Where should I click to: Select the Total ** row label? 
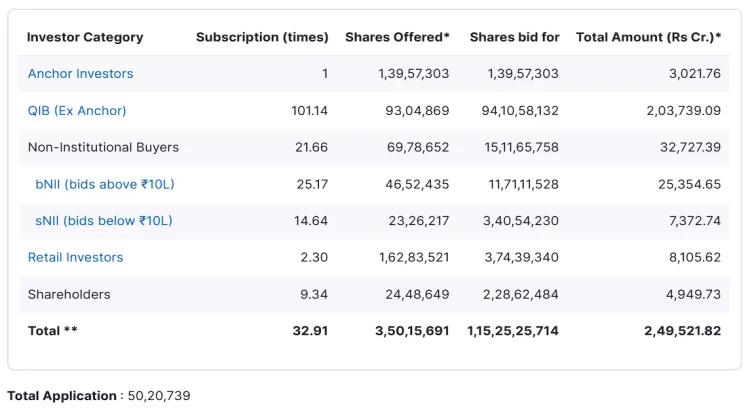53,331
